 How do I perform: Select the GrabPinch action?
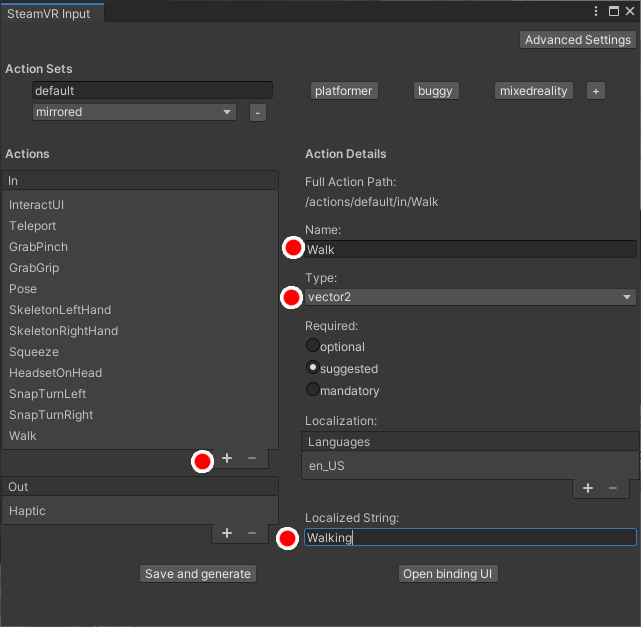140,247
